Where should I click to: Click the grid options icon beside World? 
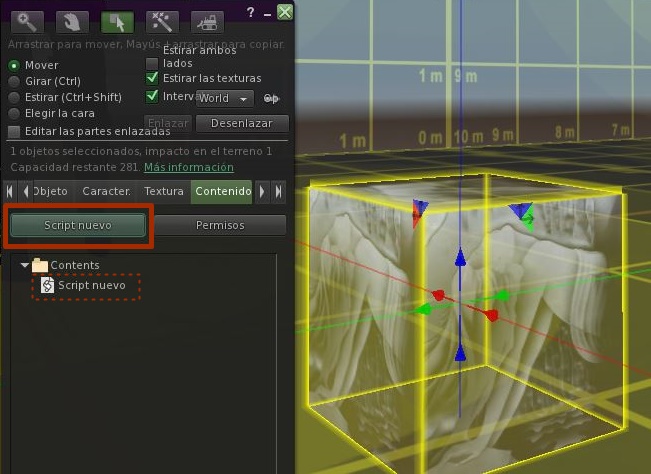pos(271,98)
